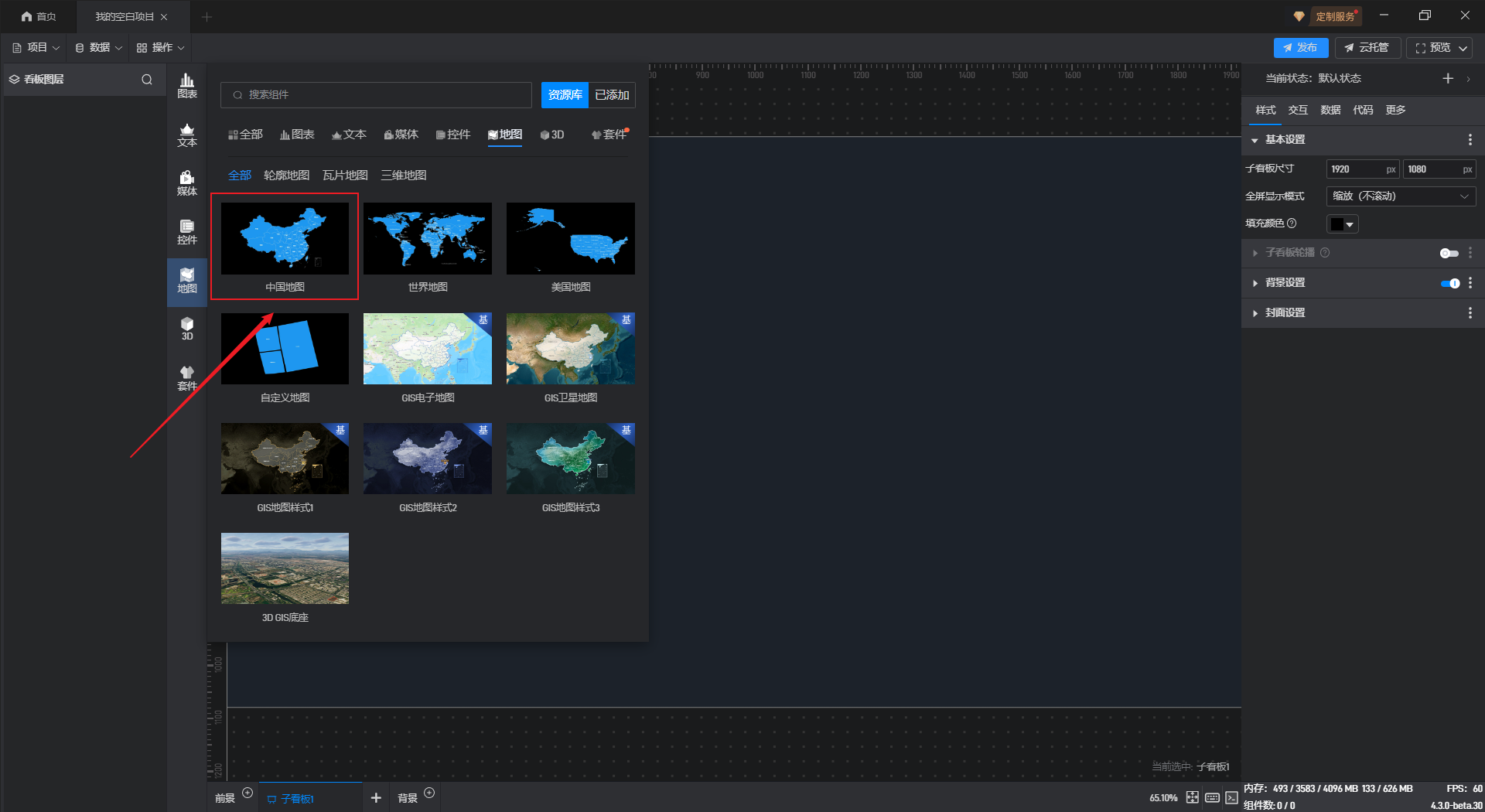Disable the 背景设置 toggle switch
Viewport: 1485px width, 812px height.
coord(1449,283)
